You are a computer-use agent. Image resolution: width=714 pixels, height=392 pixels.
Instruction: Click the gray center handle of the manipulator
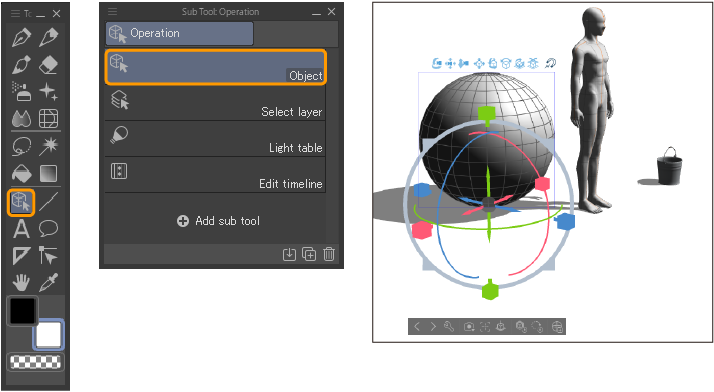[x=488, y=204]
